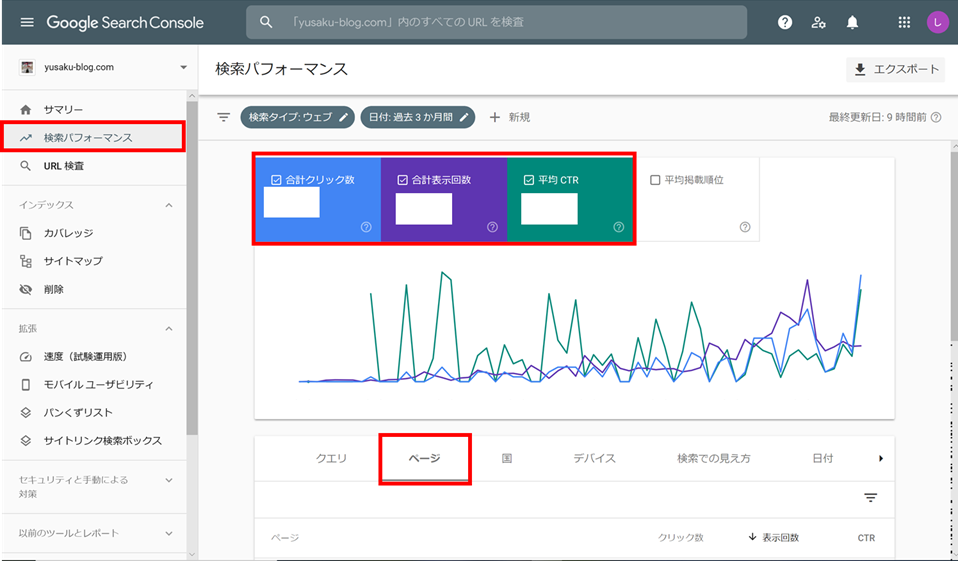Click the filter icon beside search type chip
Image resolution: width=958 pixels, height=561 pixels.
coord(224,117)
